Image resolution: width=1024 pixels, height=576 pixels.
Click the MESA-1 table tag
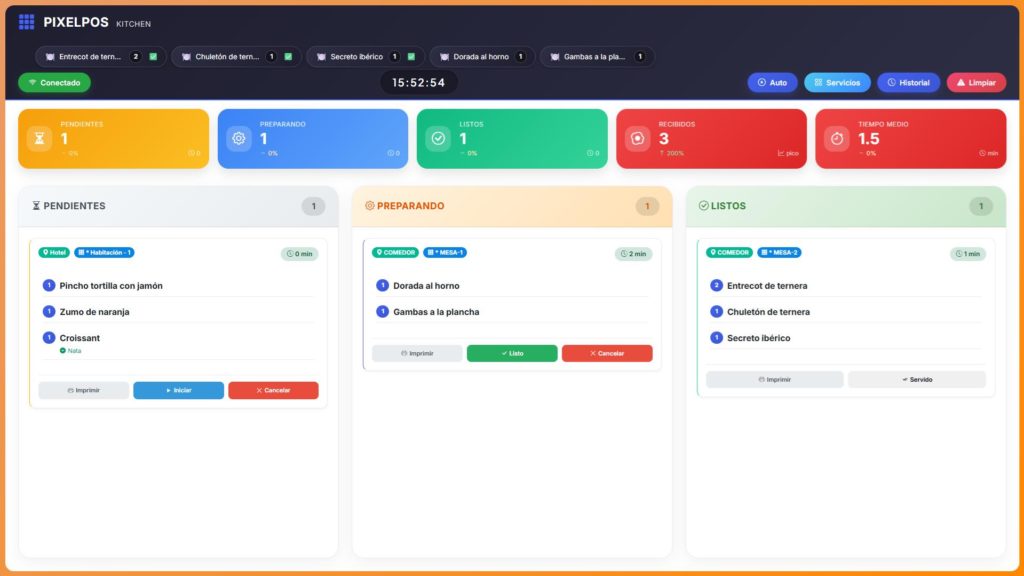[x=445, y=252]
